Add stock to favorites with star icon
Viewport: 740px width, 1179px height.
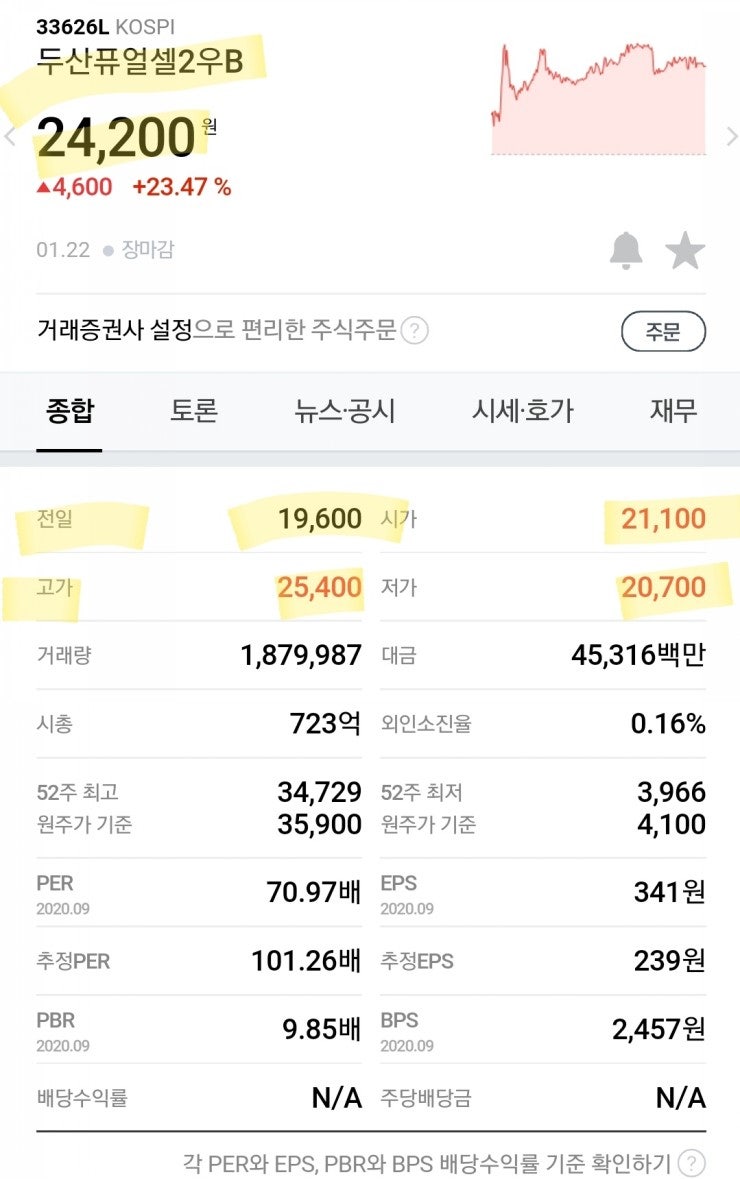click(685, 251)
